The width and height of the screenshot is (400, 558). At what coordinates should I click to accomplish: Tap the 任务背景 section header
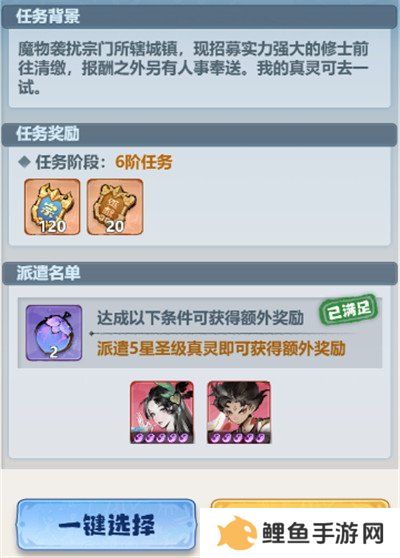48,16
